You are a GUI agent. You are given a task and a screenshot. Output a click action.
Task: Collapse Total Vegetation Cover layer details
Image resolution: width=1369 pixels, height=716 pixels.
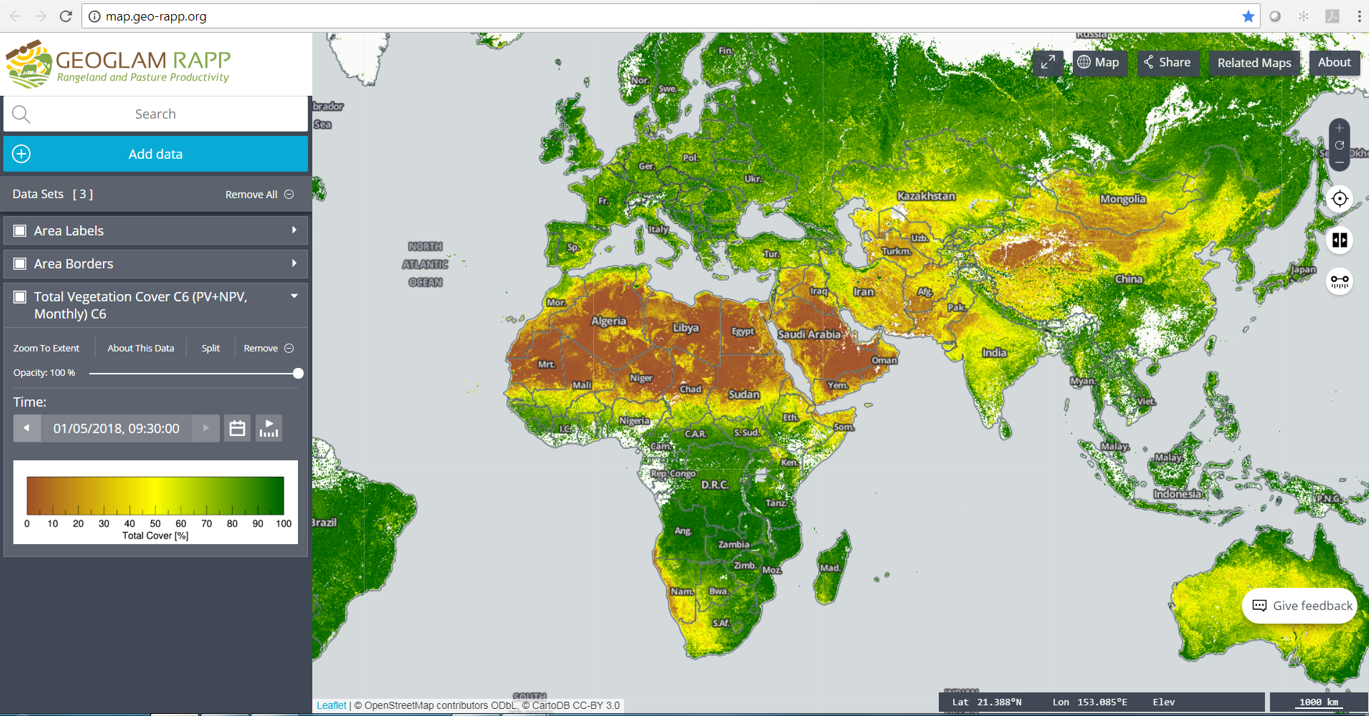(x=294, y=297)
